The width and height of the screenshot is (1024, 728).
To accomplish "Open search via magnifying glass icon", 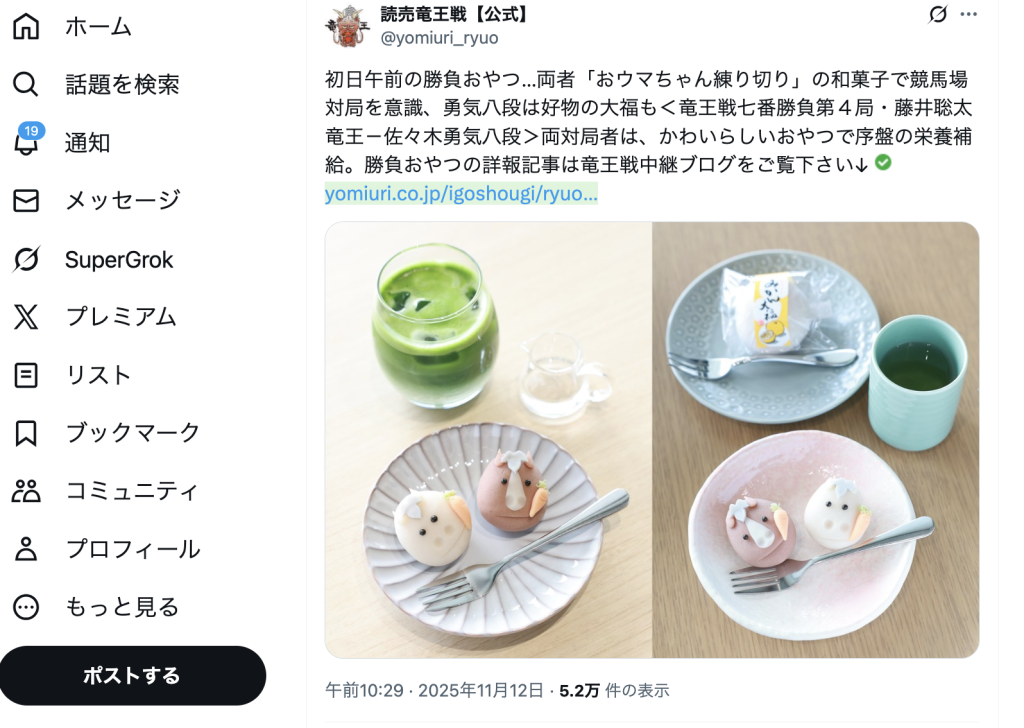I will coord(26,84).
